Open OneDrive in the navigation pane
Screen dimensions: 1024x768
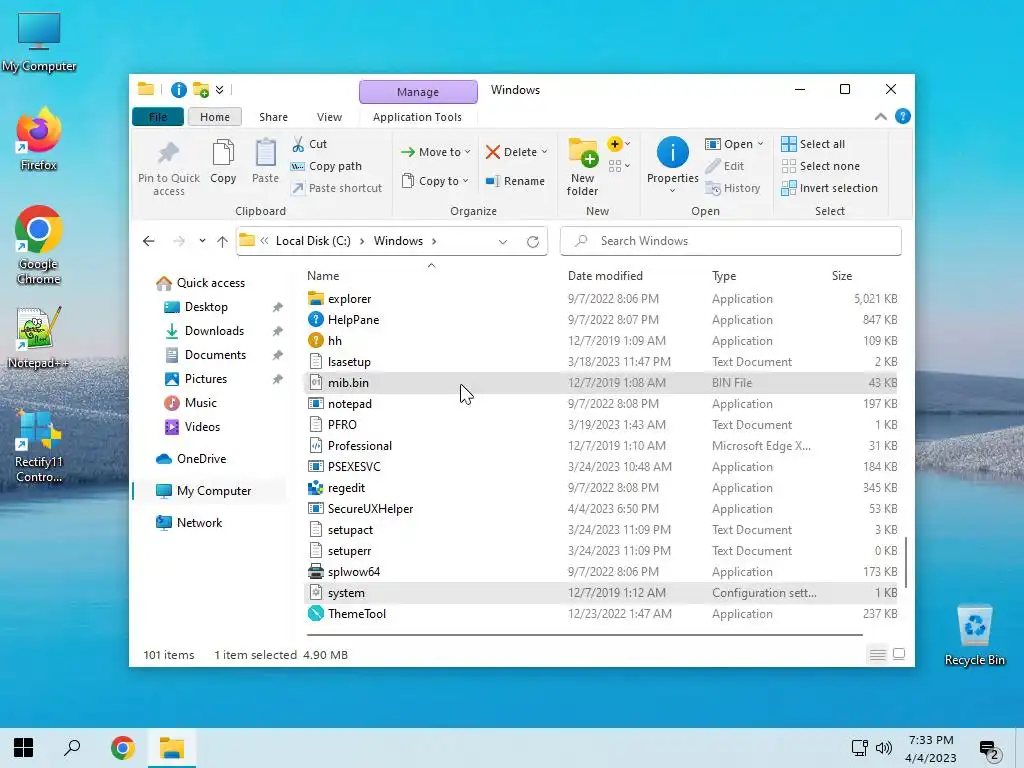pyautogui.click(x=191, y=458)
